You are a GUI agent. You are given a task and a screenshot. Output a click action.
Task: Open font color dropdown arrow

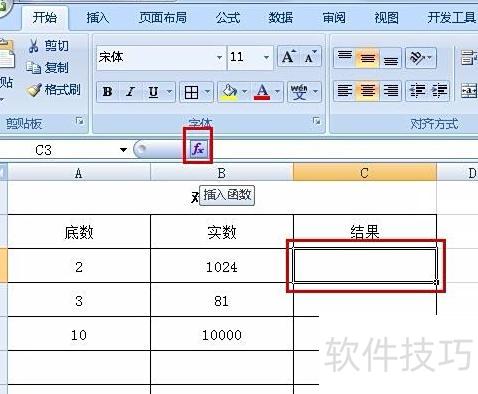coord(277,92)
